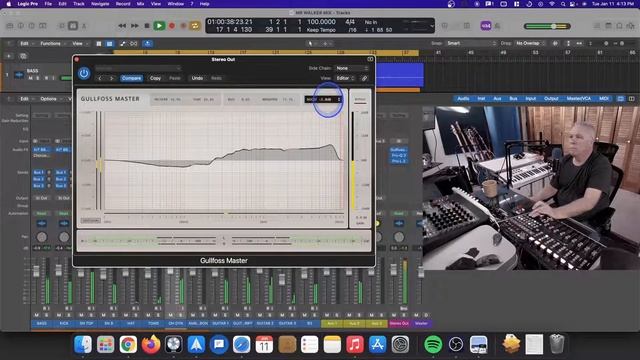Toggle the Inspector toolbar icon
Viewport: 640px width, 360px height.
coord(21,26)
